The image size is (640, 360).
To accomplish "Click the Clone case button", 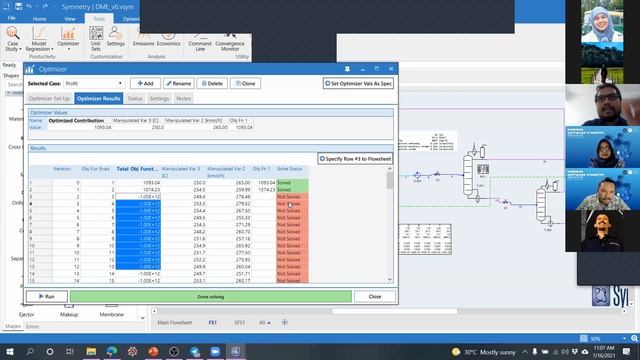I will (245, 83).
